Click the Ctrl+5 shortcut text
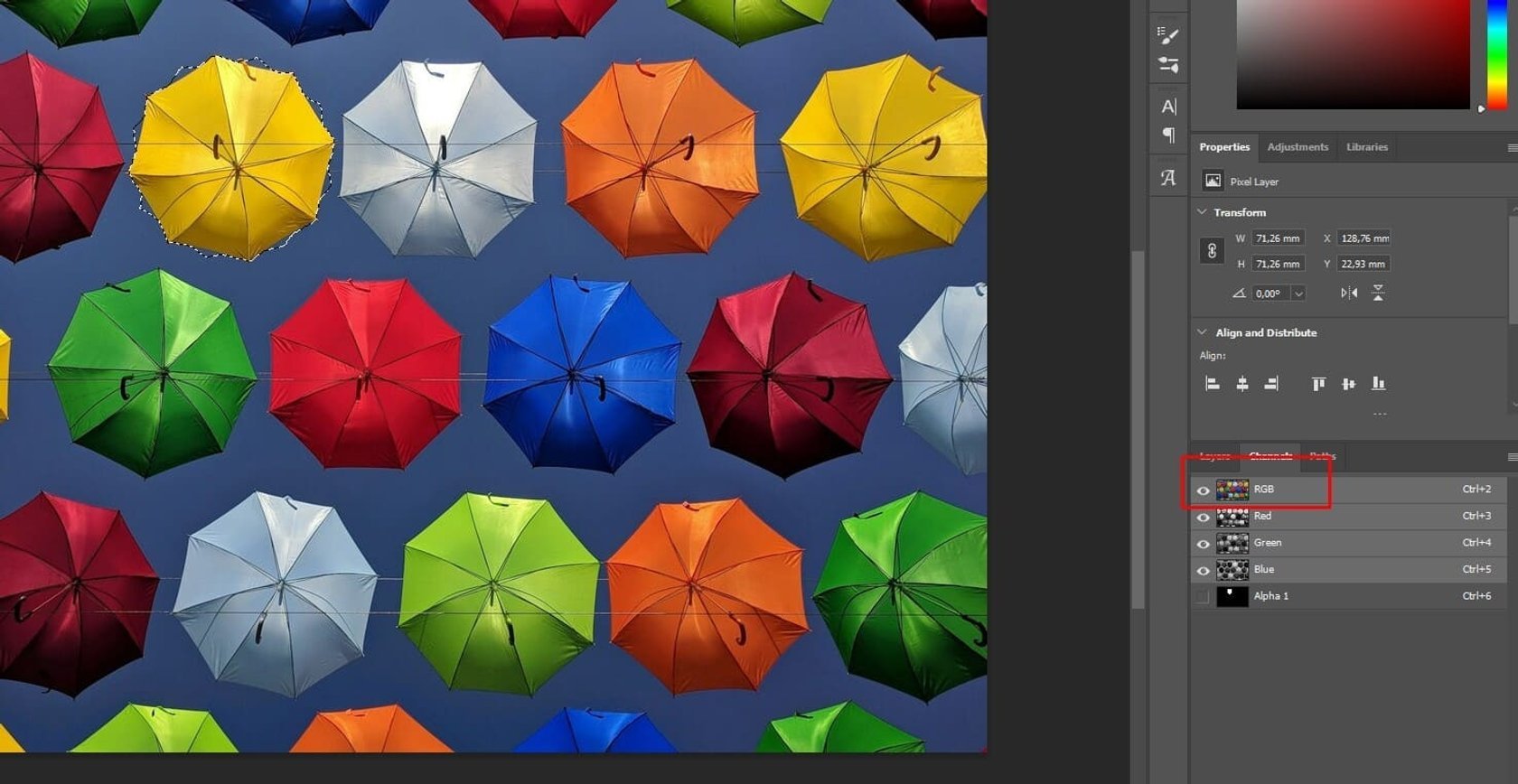Viewport: 1518px width, 784px height. coord(1476,569)
